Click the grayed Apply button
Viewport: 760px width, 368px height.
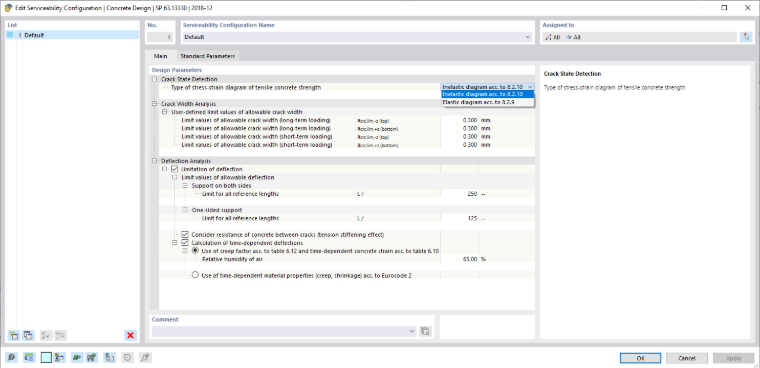pos(733,358)
